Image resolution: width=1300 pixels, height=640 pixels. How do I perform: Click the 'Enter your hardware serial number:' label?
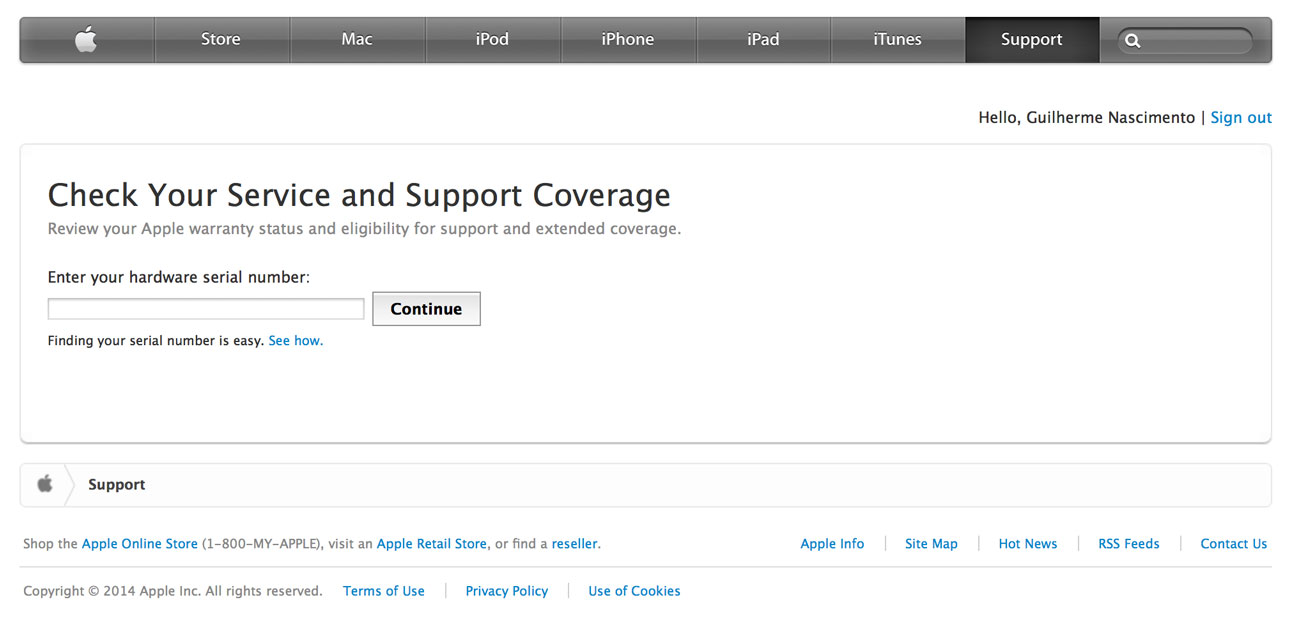click(x=179, y=277)
